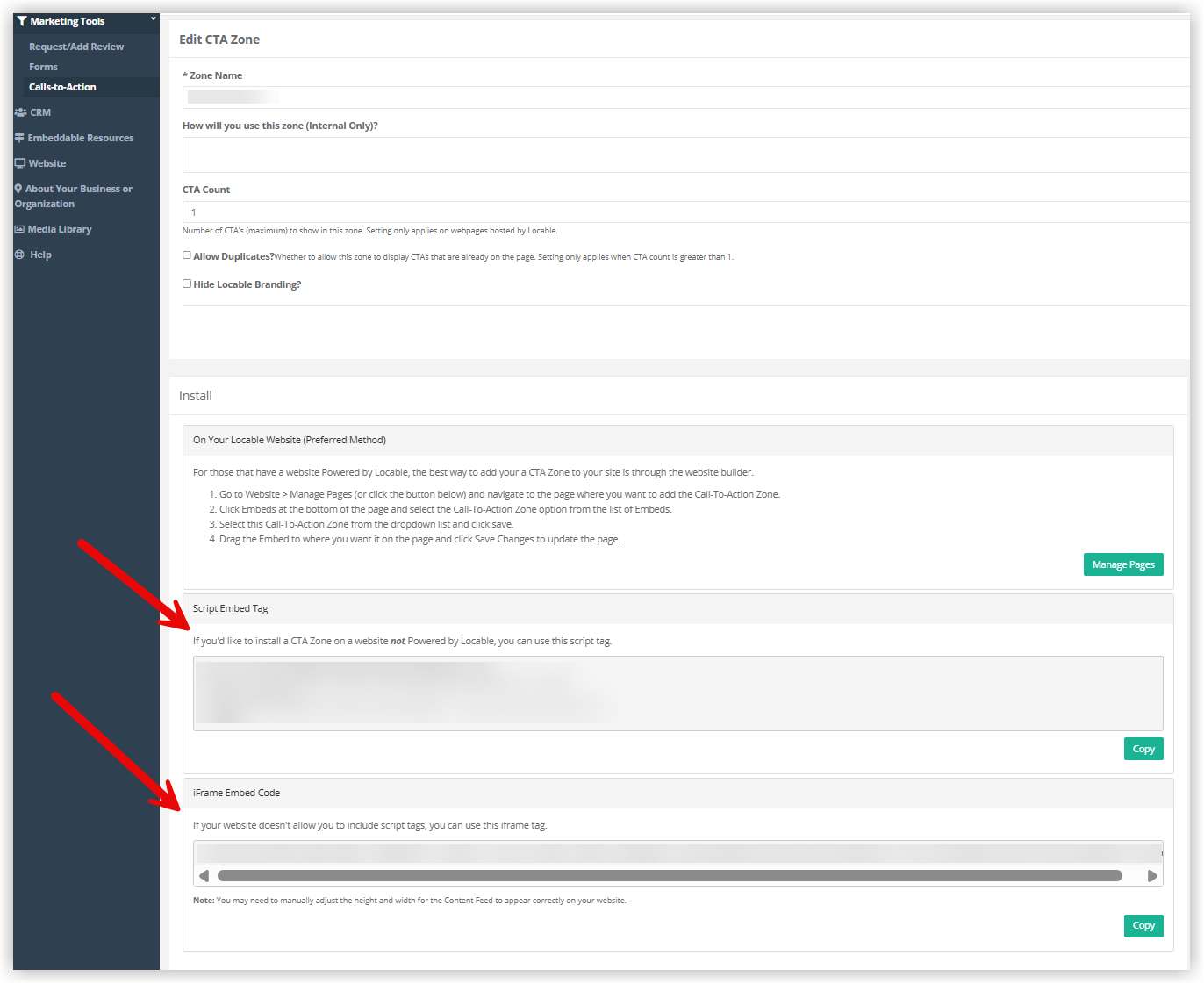Enable the Allow Duplicates checkbox
1204x984 pixels.
tap(187, 255)
